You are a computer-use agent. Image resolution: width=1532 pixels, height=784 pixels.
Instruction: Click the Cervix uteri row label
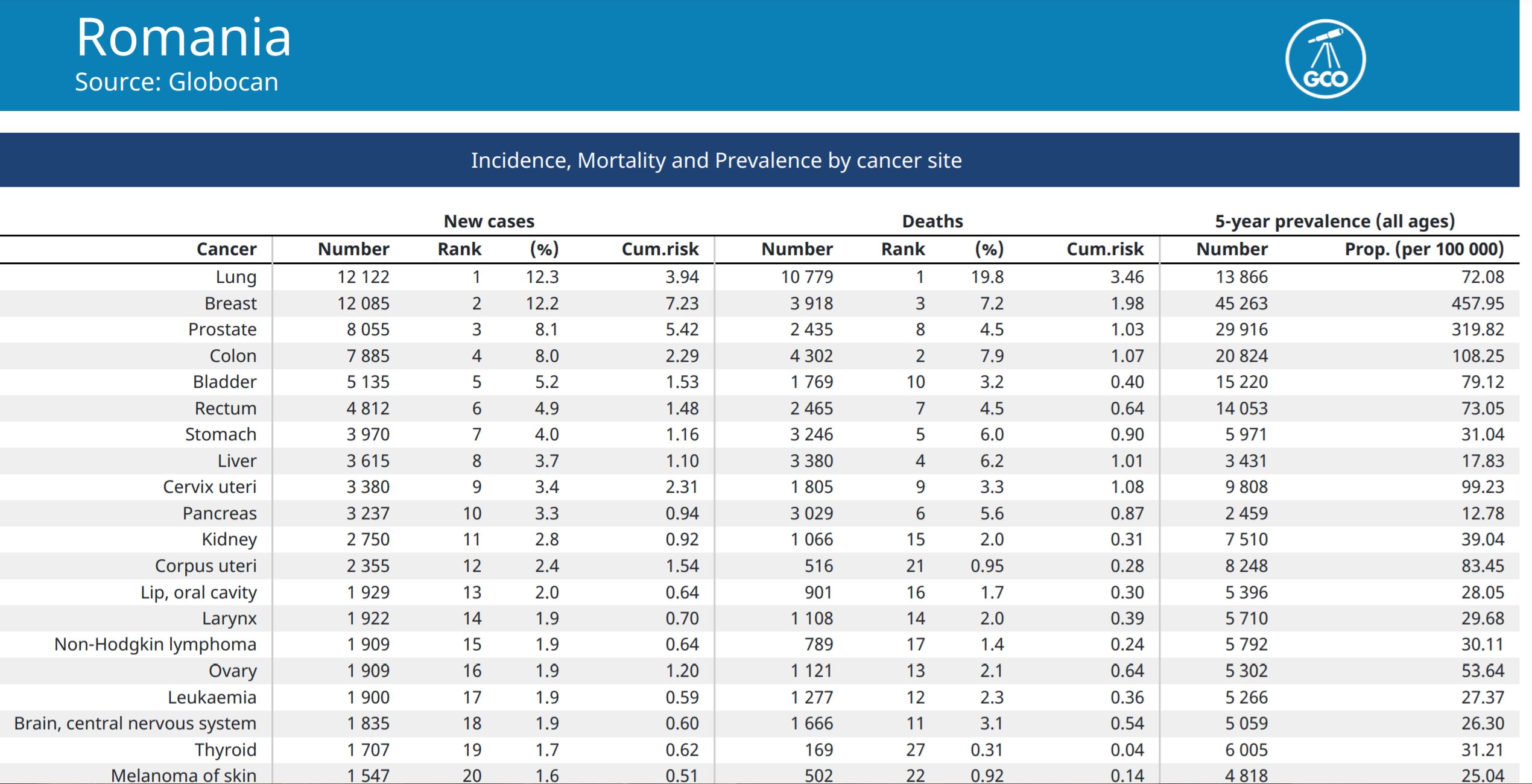209,487
